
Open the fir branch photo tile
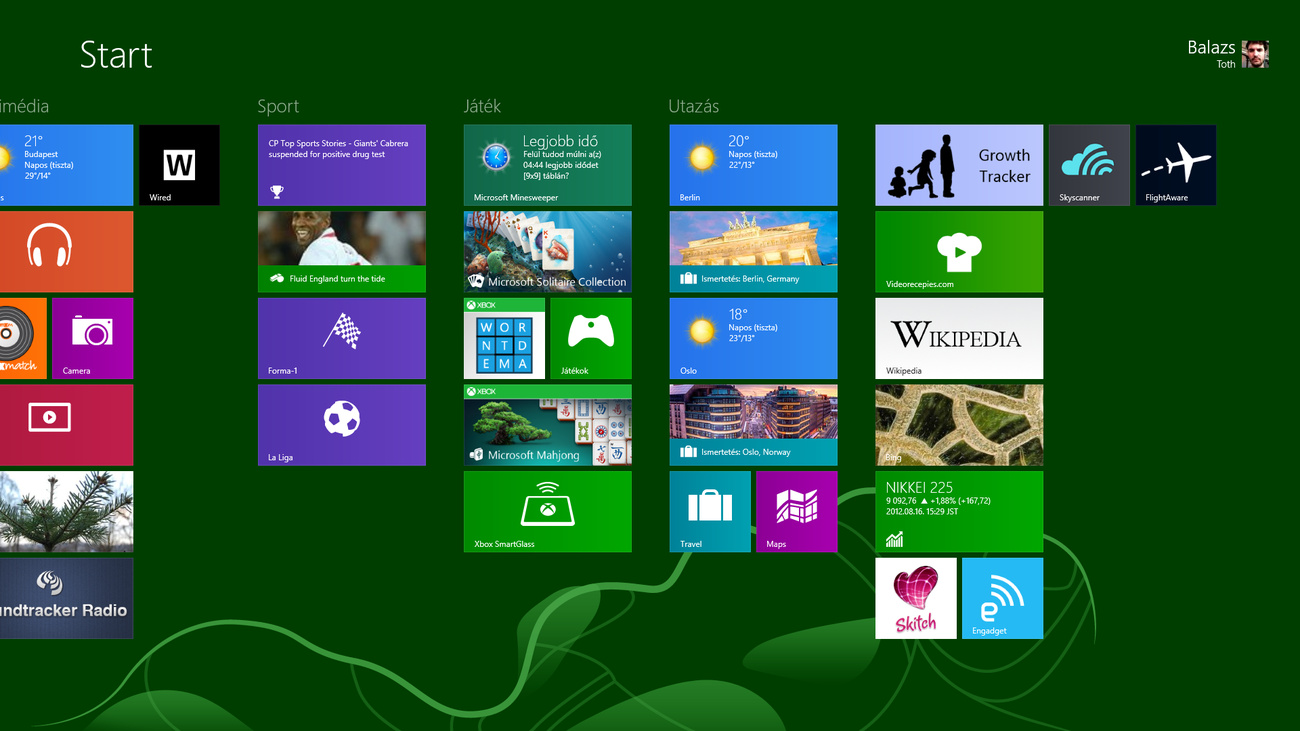point(66,511)
